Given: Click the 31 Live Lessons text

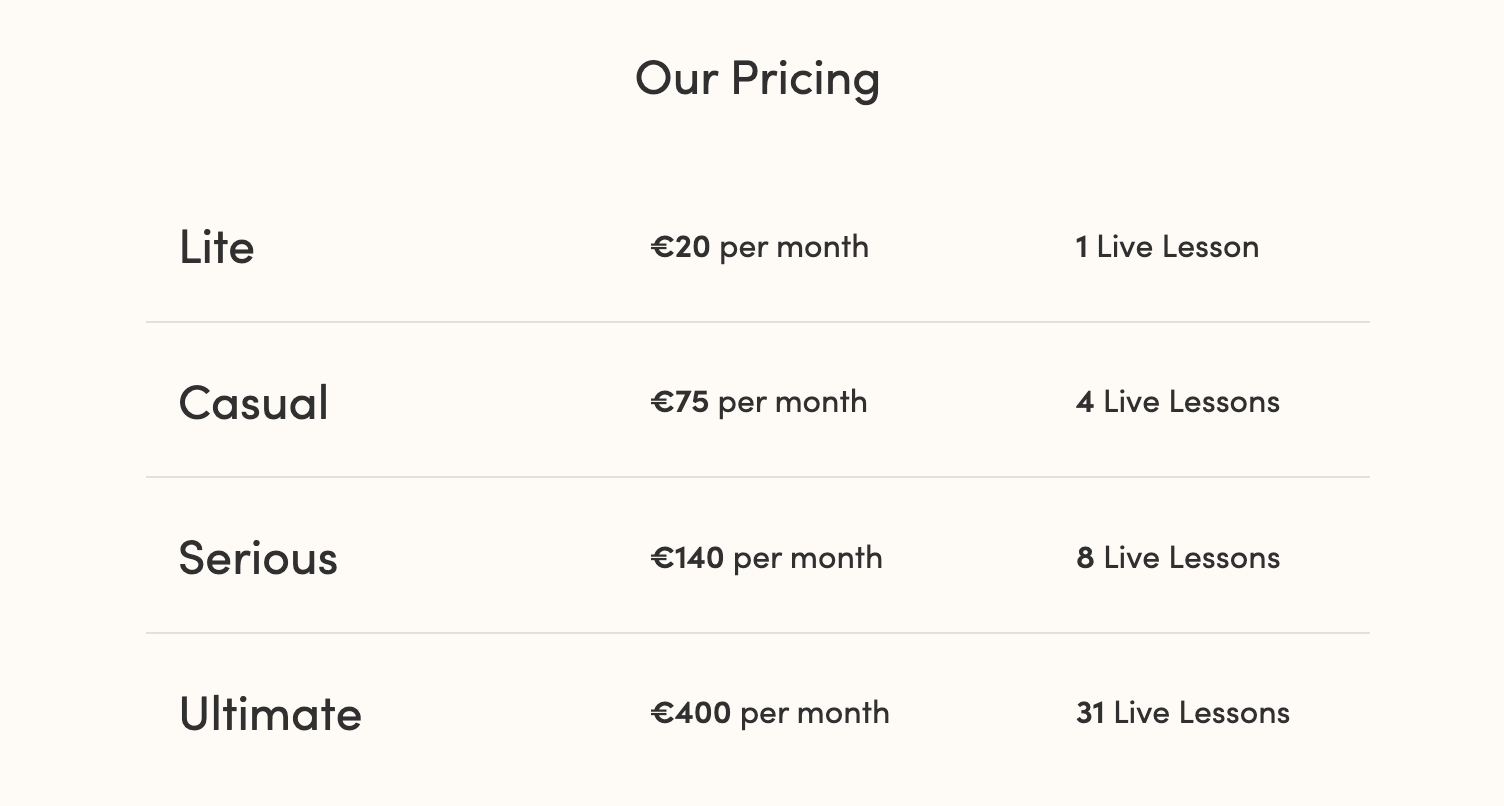Looking at the screenshot, I should click(x=1183, y=713).
